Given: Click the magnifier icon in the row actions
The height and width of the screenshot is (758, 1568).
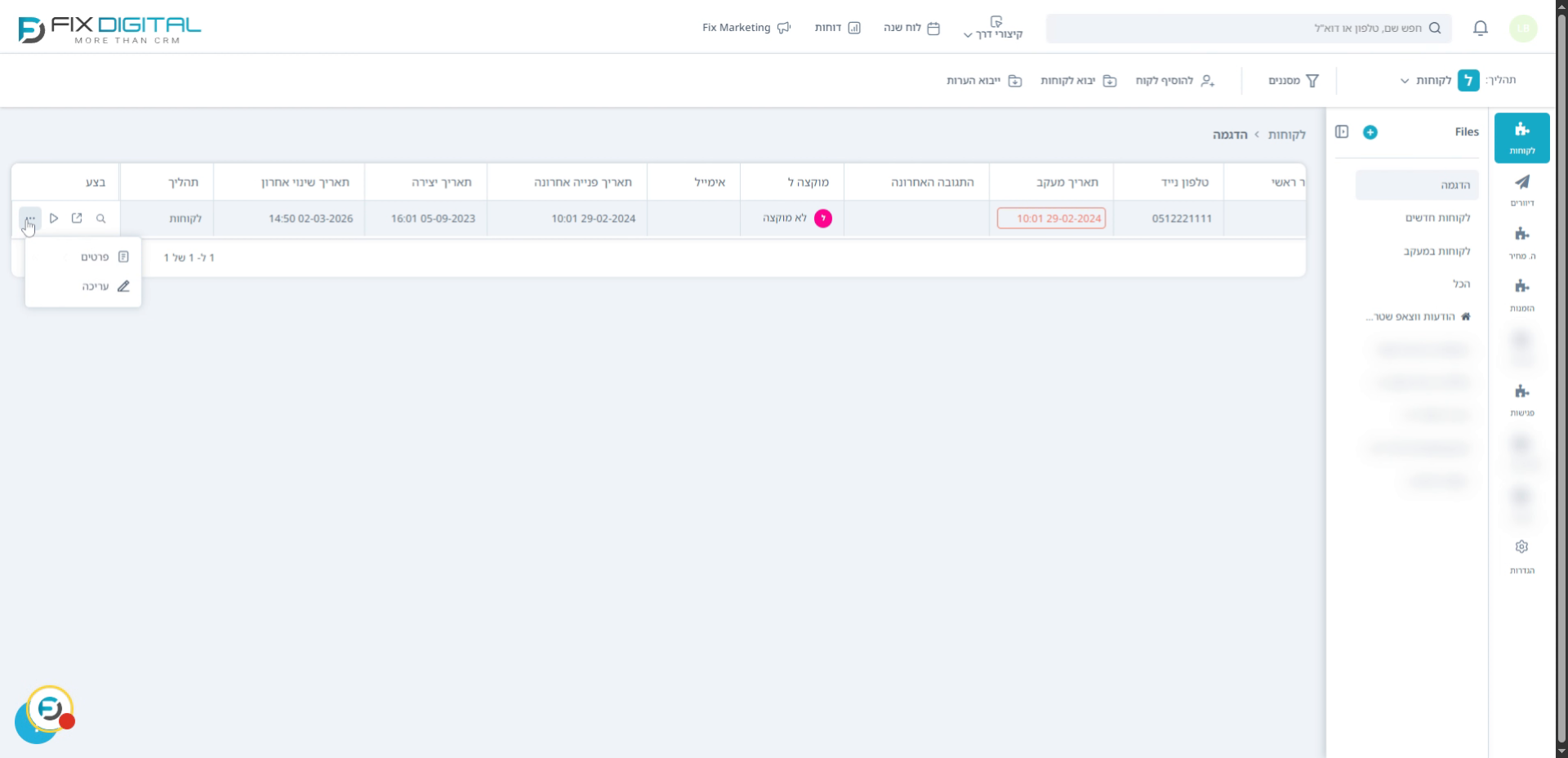Looking at the screenshot, I should 100,219.
